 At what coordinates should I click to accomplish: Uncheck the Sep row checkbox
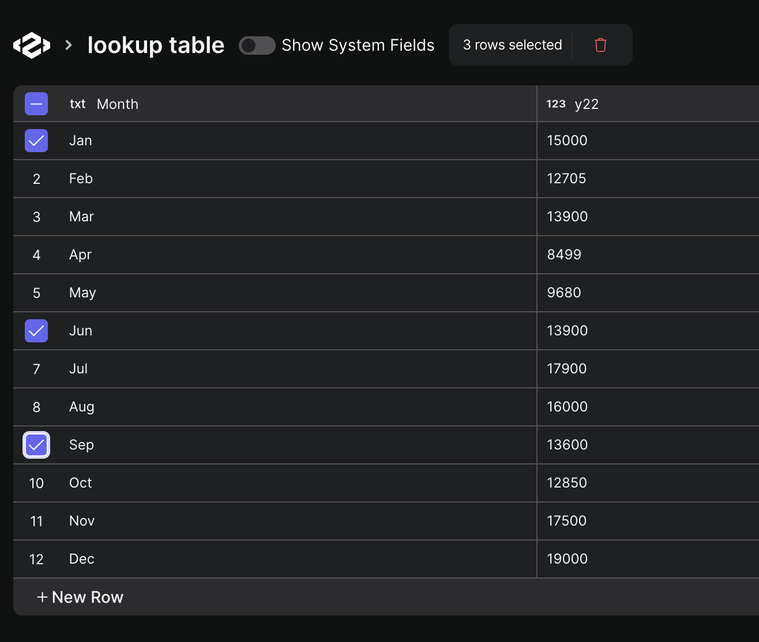coord(36,445)
